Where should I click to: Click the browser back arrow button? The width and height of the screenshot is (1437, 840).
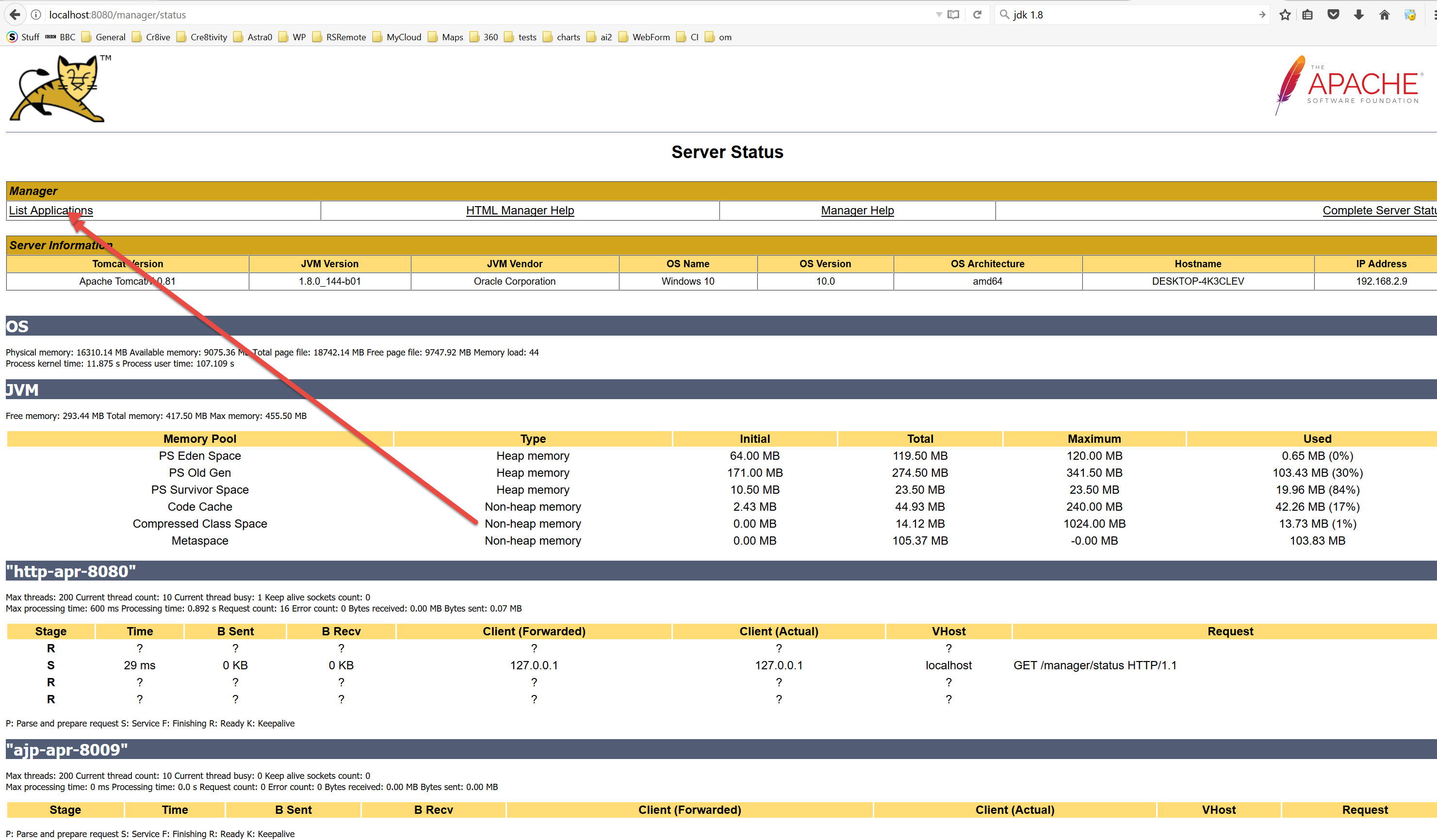pyautogui.click(x=16, y=14)
